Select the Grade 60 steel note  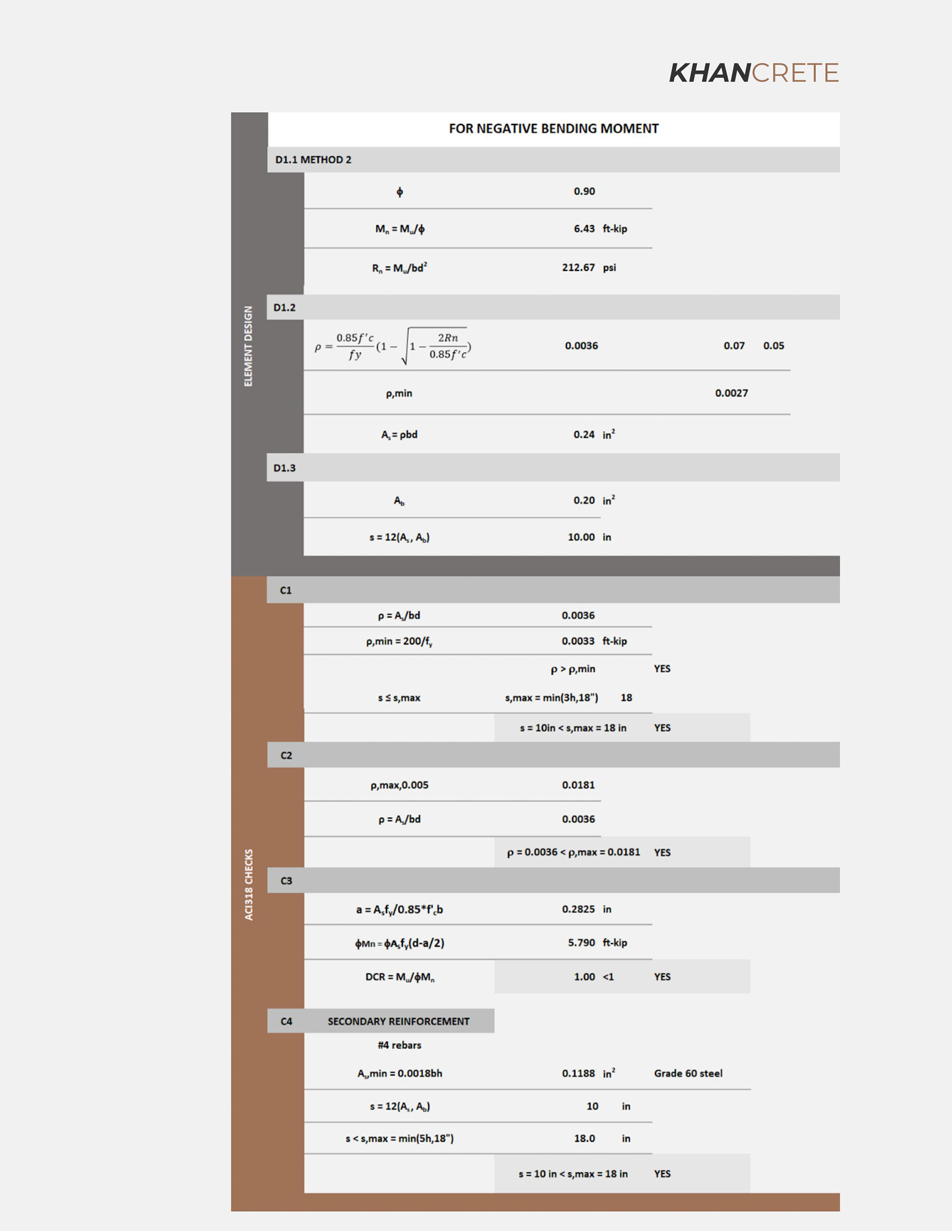[688, 1073]
